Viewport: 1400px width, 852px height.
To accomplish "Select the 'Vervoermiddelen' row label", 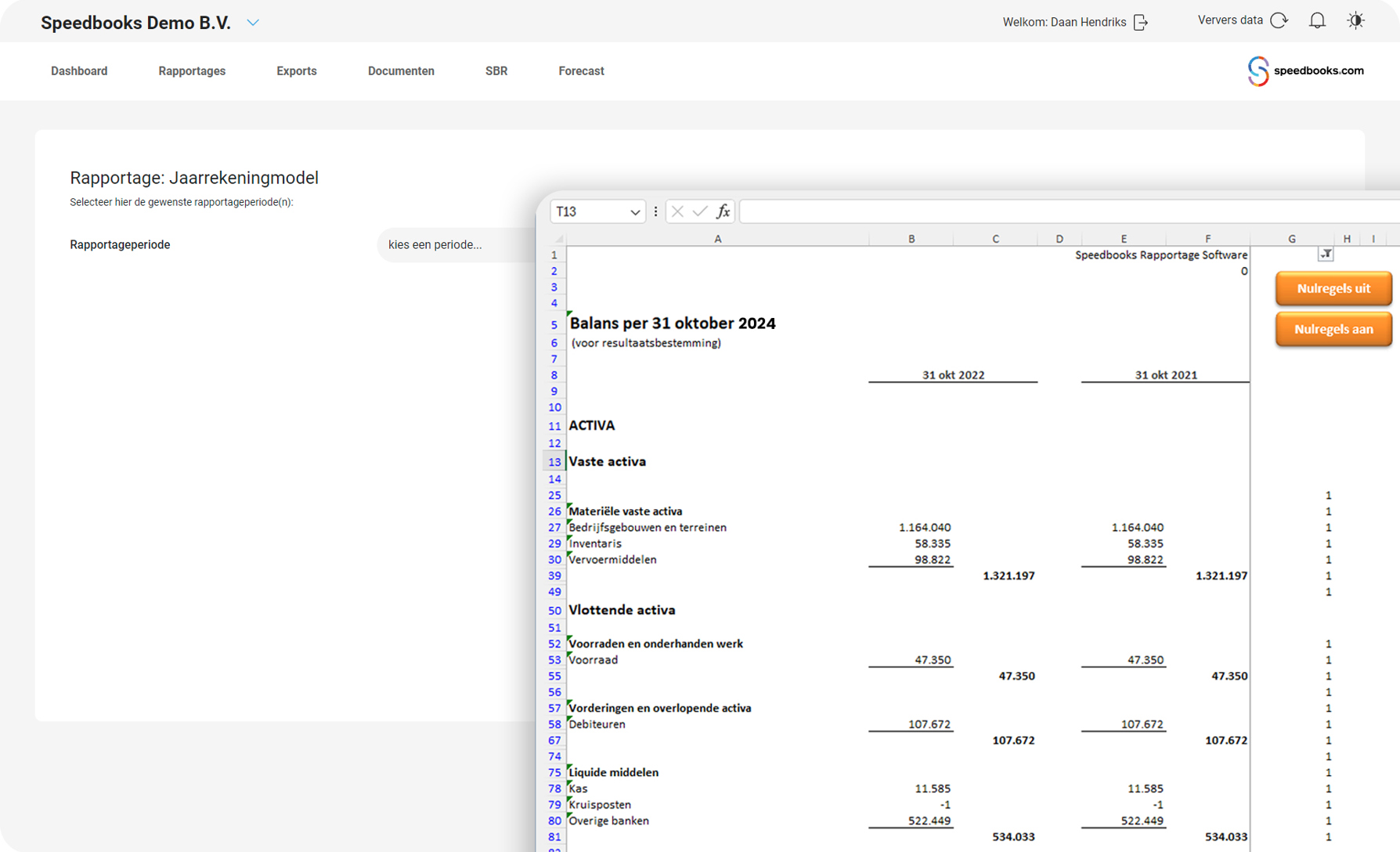I will pos(612,560).
